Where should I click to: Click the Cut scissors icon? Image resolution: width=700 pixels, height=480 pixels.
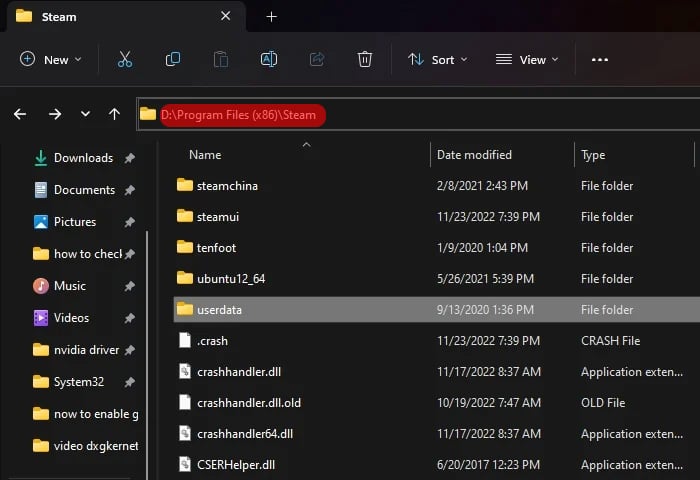click(x=125, y=59)
